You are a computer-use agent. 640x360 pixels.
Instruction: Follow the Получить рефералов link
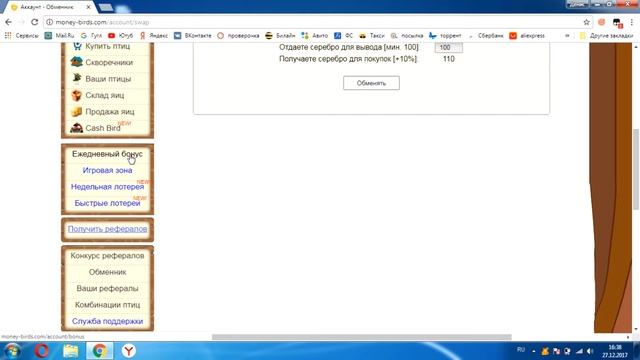pos(107,229)
